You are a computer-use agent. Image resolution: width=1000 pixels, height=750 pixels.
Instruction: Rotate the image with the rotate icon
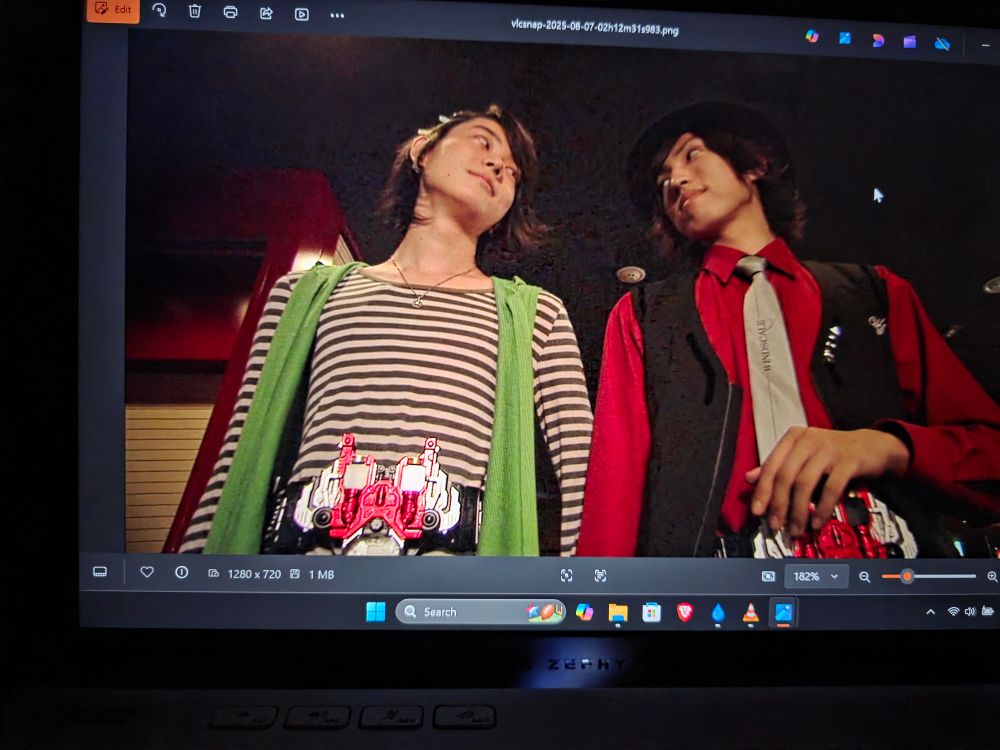159,10
